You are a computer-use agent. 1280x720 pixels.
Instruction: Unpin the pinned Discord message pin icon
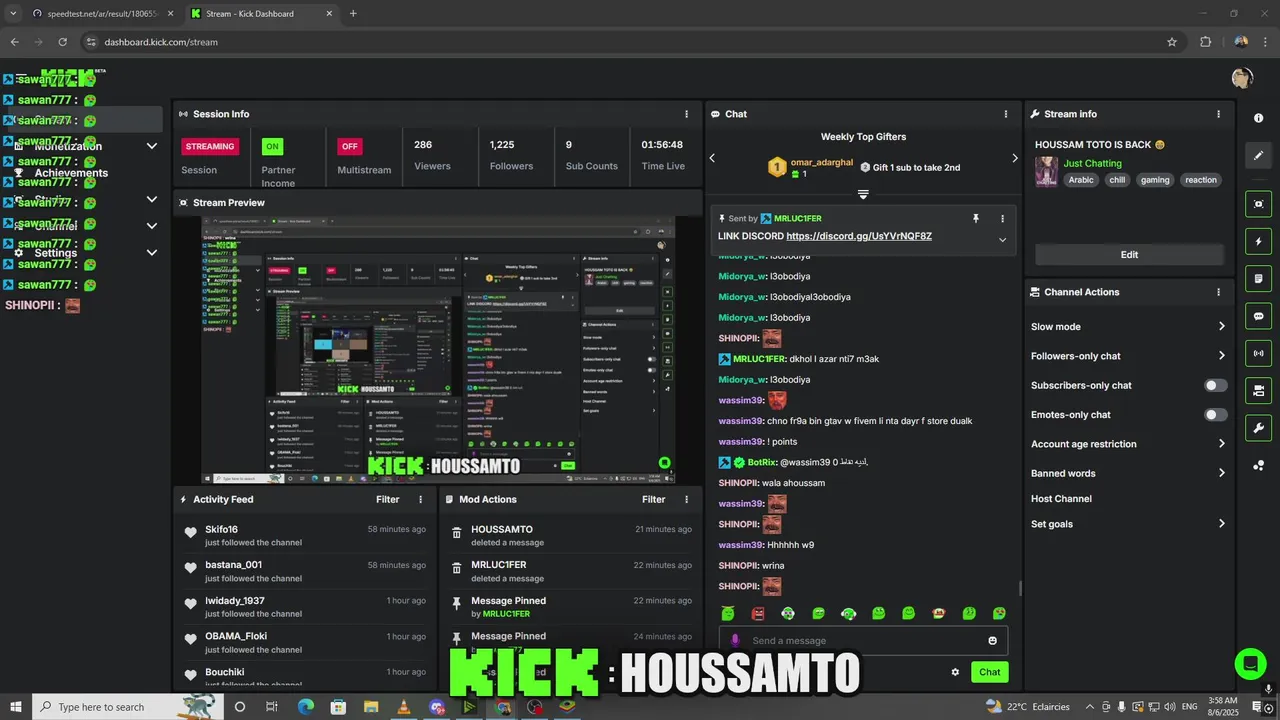976,218
